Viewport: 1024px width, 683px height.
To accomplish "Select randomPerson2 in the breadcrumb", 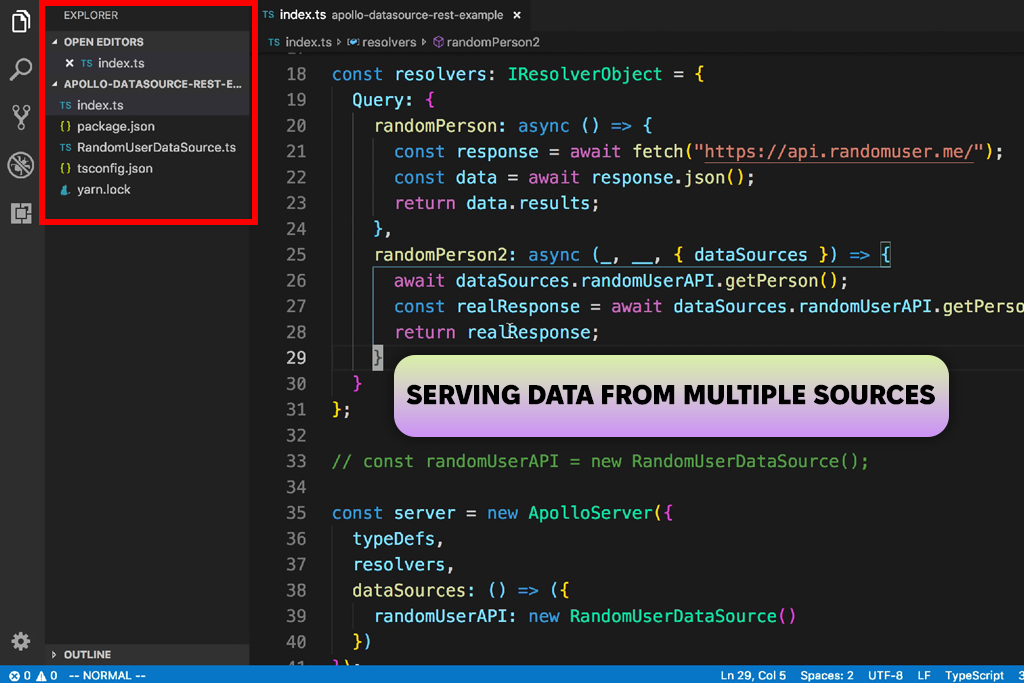I will tap(492, 42).
